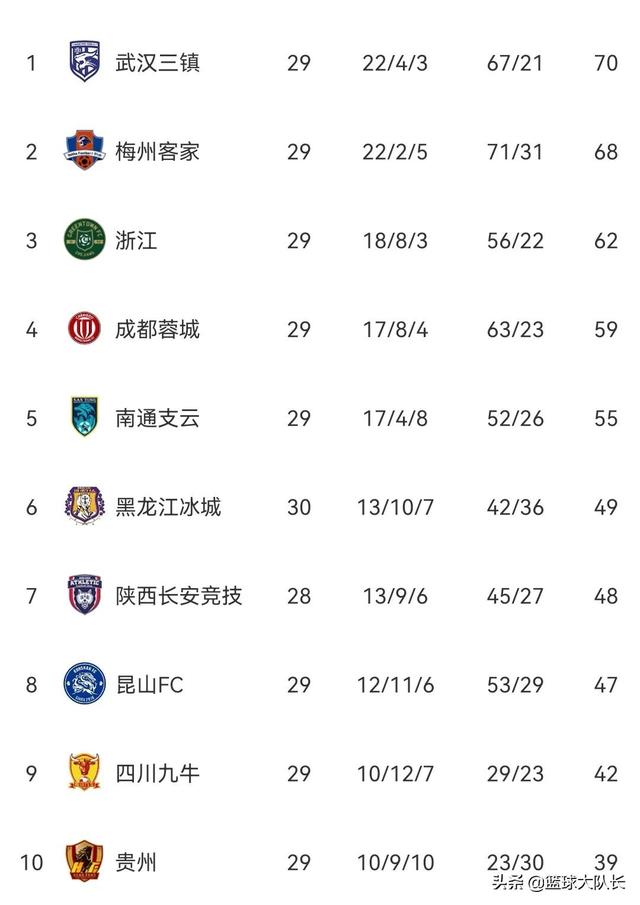The image size is (640, 905).
Task: Click the 70 points value for first place
Action: tap(606, 63)
